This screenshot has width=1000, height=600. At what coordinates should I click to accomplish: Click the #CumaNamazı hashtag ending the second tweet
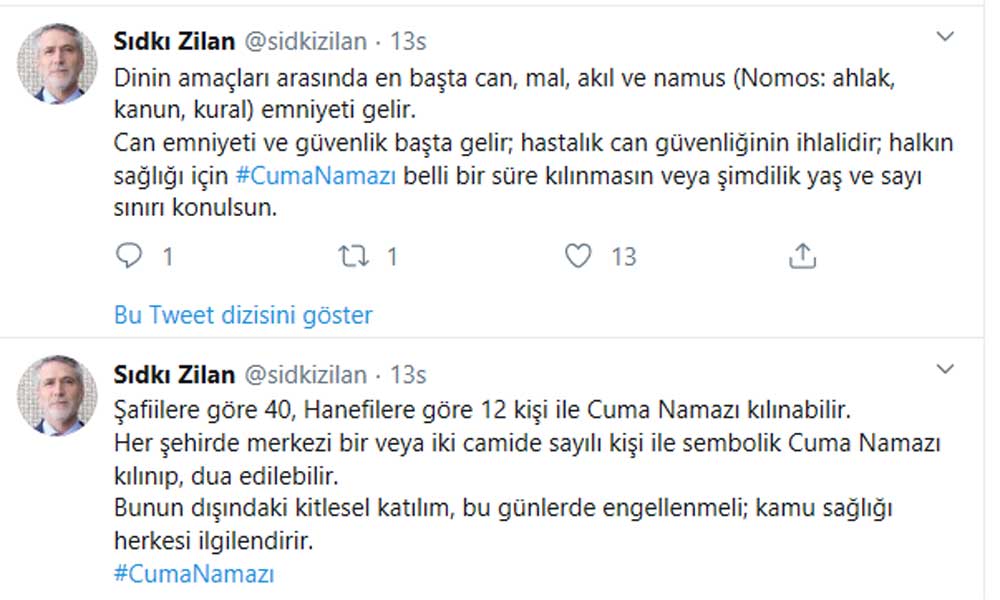point(194,574)
